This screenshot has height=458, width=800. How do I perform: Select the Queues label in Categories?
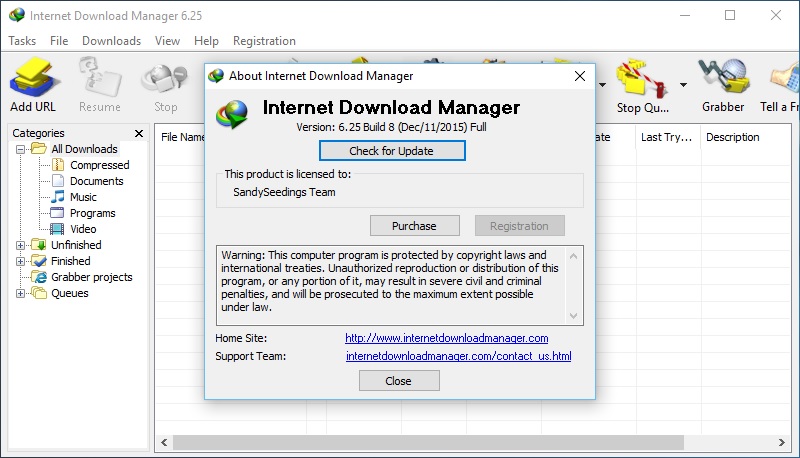pyautogui.click(x=69, y=293)
